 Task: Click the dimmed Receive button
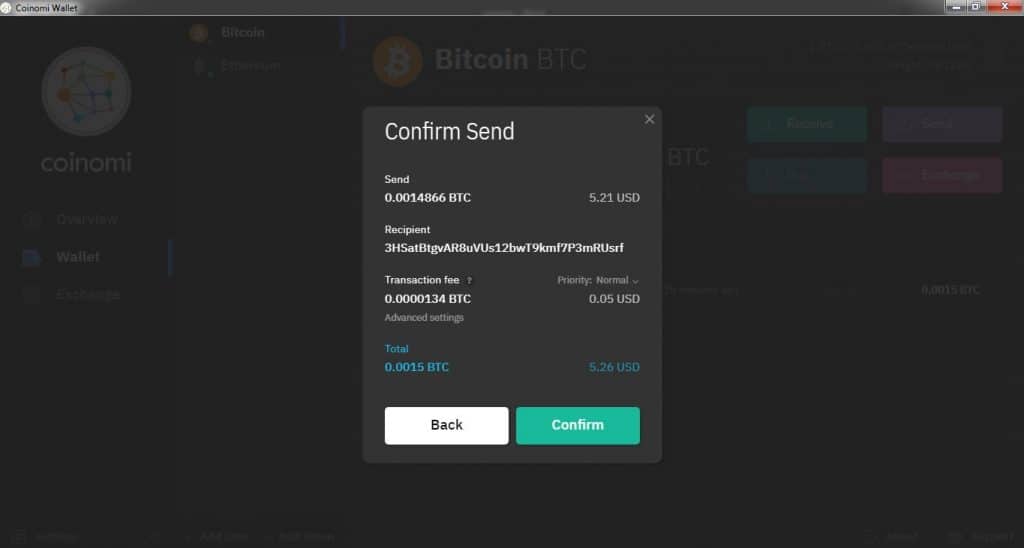coord(807,124)
